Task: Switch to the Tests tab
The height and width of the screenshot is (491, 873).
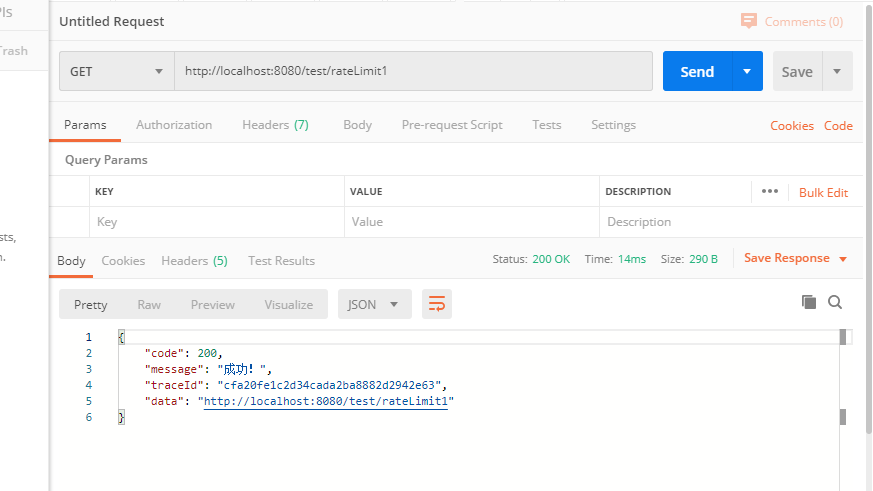Action: pyautogui.click(x=546, y=125)
